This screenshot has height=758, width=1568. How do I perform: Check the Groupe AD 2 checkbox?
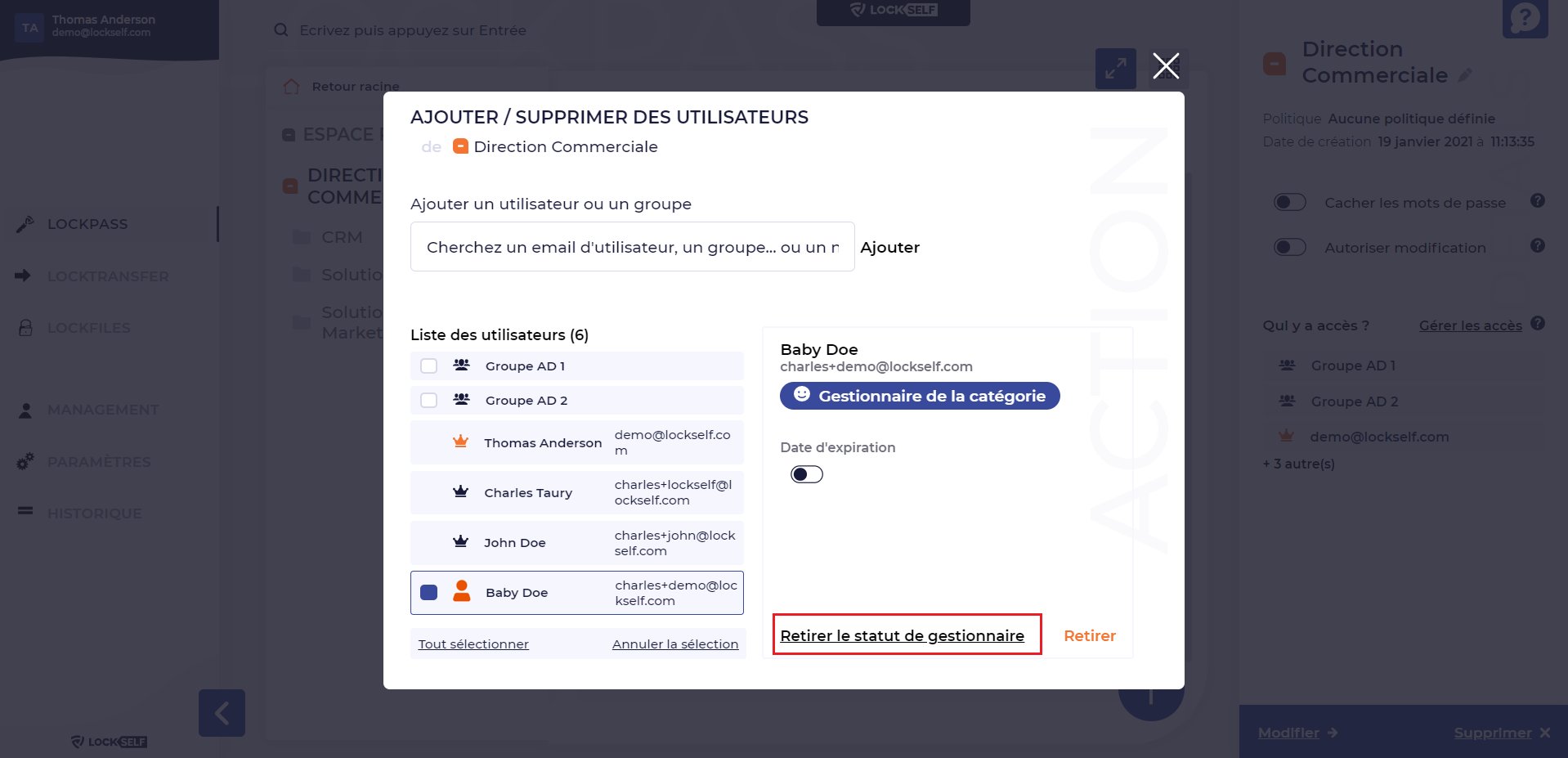(x=428, y=401)
